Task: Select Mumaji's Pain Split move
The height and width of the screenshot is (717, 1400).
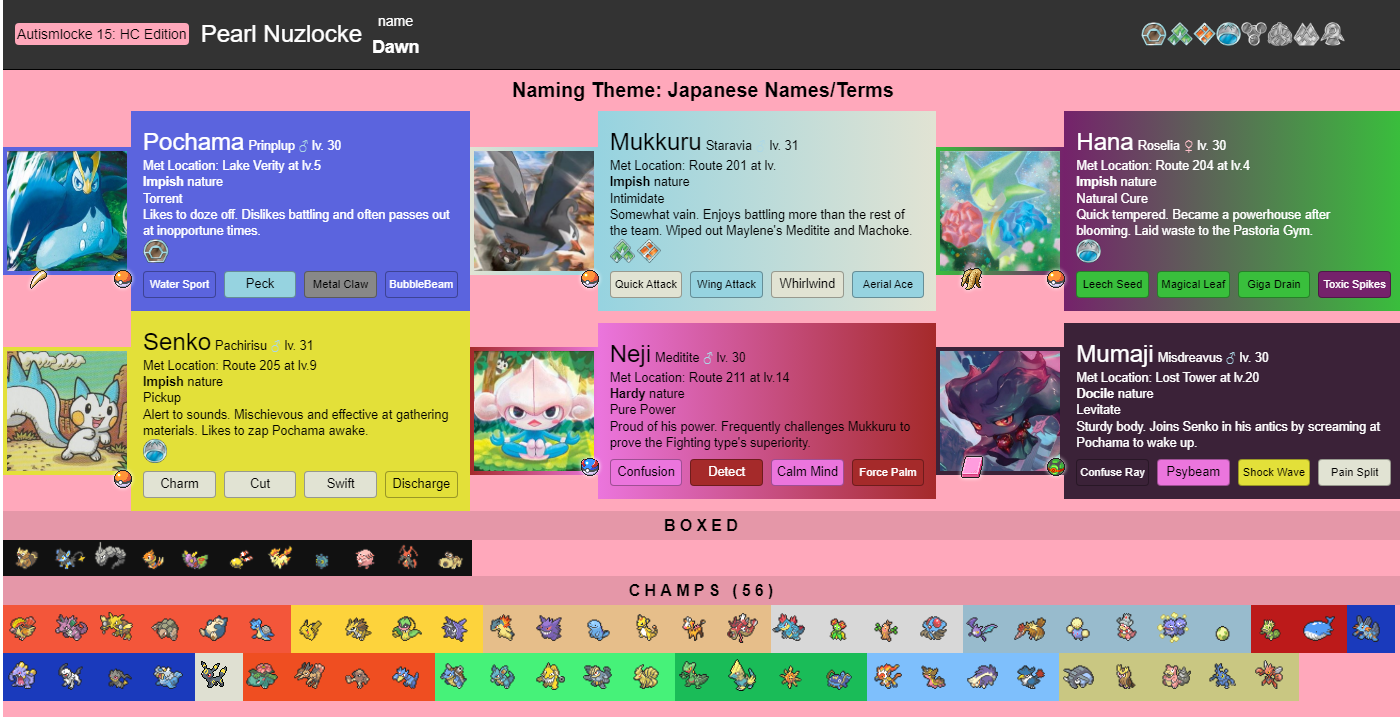Action: pyautogui.click(x=1355, y=472)
